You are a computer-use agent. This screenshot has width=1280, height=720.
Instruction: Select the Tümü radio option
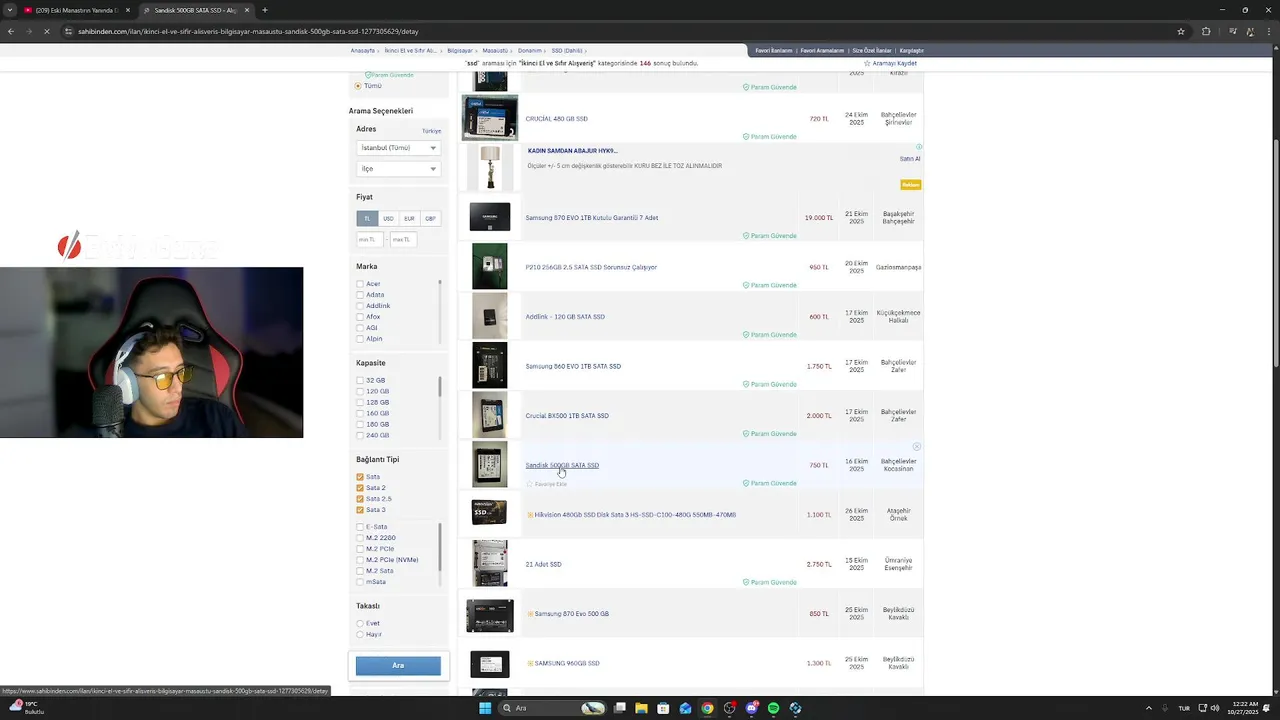click(x=358, y=86)
